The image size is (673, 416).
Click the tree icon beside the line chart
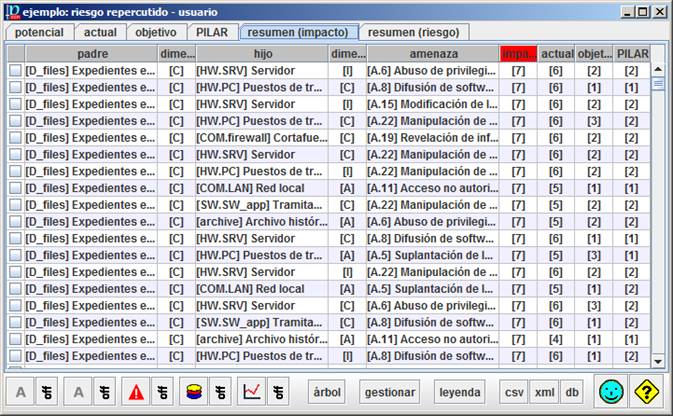pyautogui.click(x=281, y=392)
